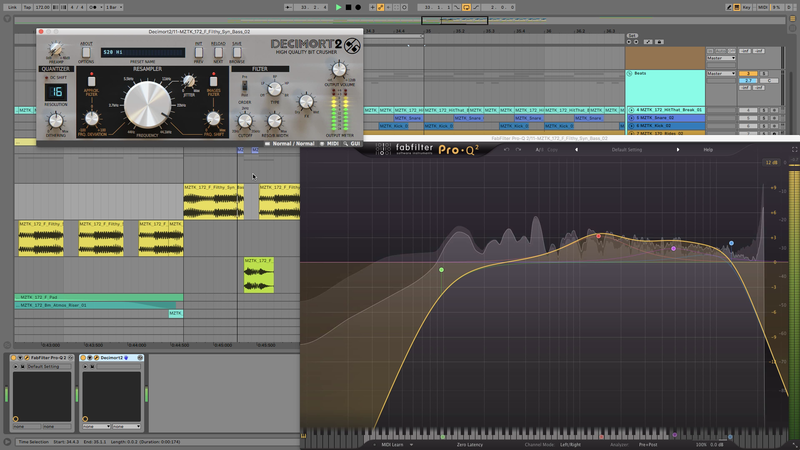Click the Decimort preset name display
This screenshot has height=450, width=800.
[x=143, y=52]
